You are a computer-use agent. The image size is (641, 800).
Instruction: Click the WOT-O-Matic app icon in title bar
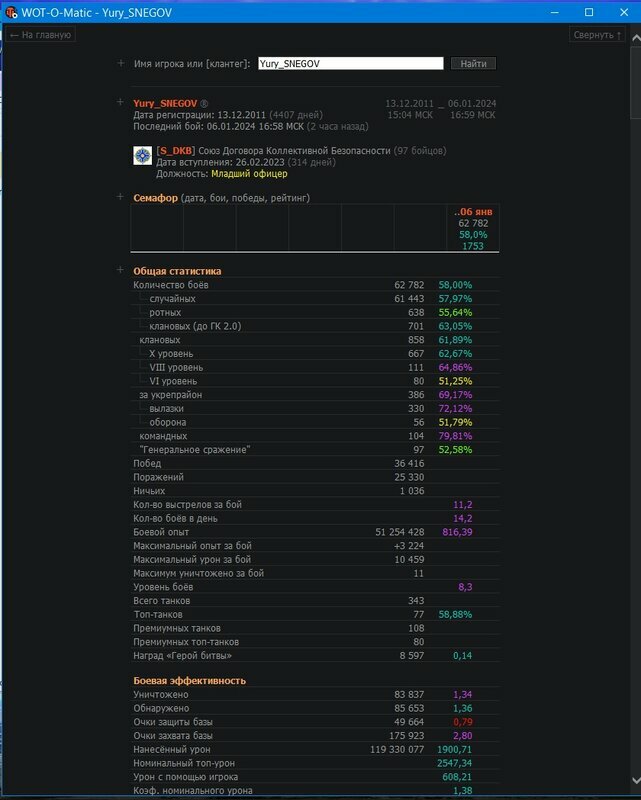pos(11,12)
